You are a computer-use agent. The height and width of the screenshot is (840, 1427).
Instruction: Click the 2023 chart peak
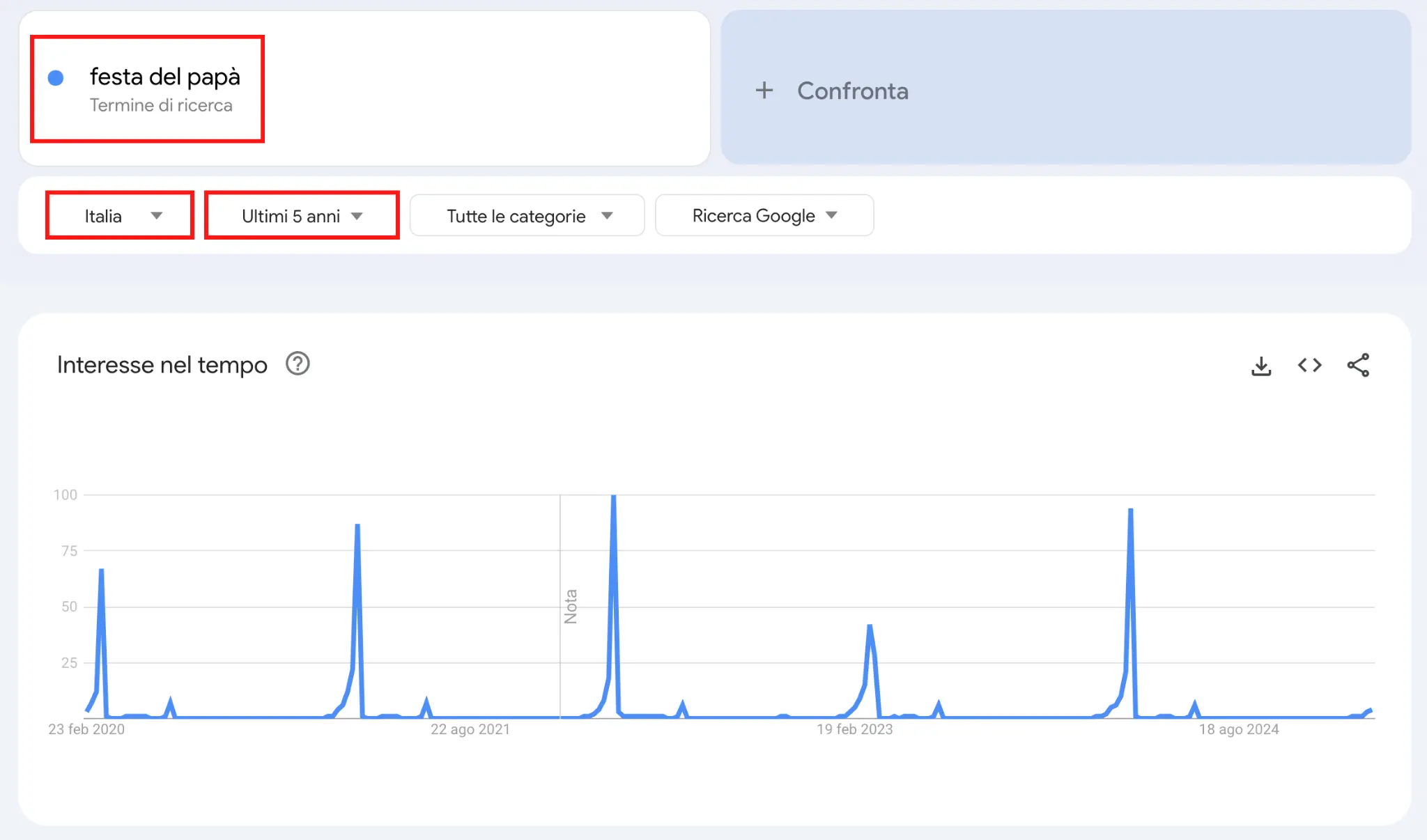(x=870, y=626)
